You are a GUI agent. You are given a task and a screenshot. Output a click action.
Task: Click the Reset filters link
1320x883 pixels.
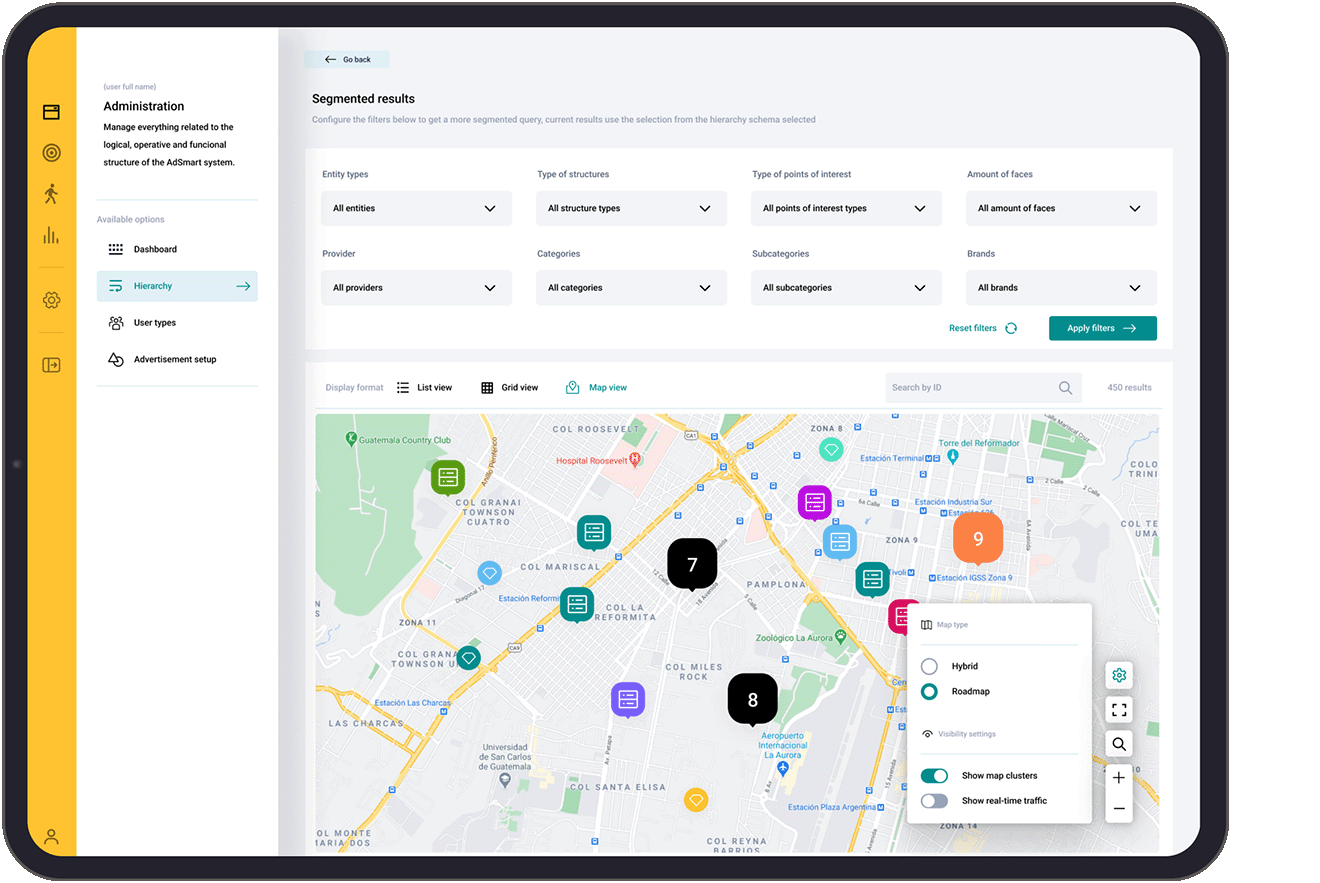click(x=982, y=328)
